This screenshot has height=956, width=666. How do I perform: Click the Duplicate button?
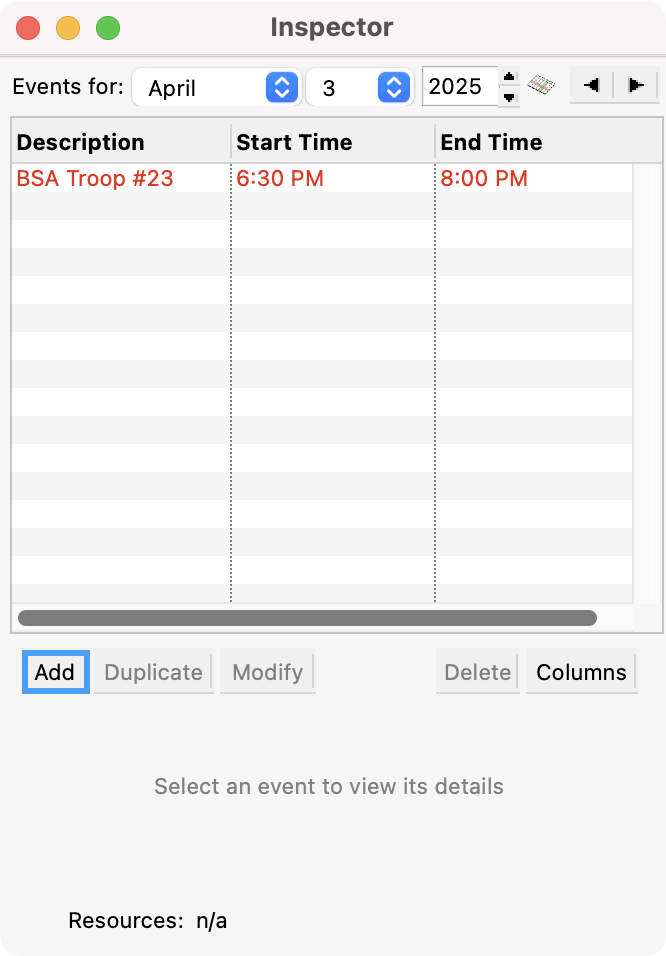pyautogui.click(x=154, y=672)
